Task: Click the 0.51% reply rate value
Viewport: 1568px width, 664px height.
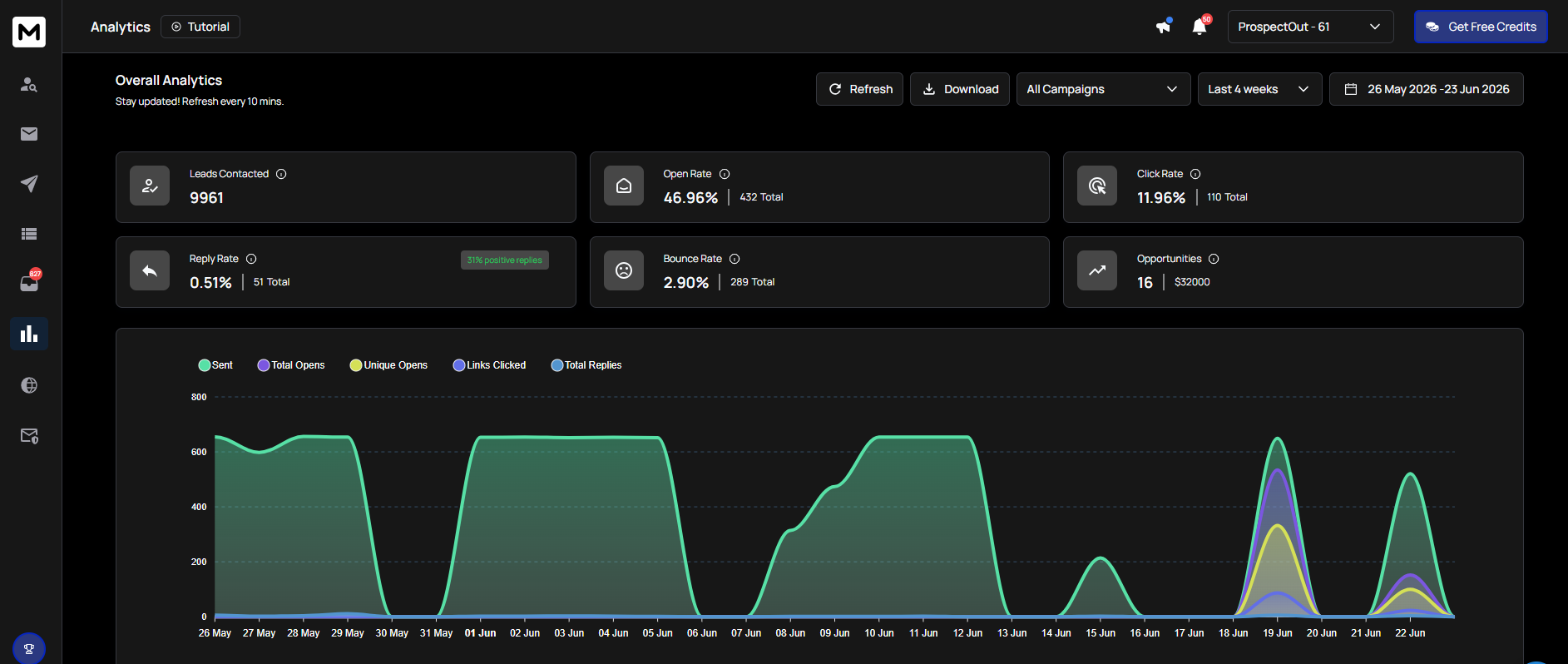Action: click(210, 283)
